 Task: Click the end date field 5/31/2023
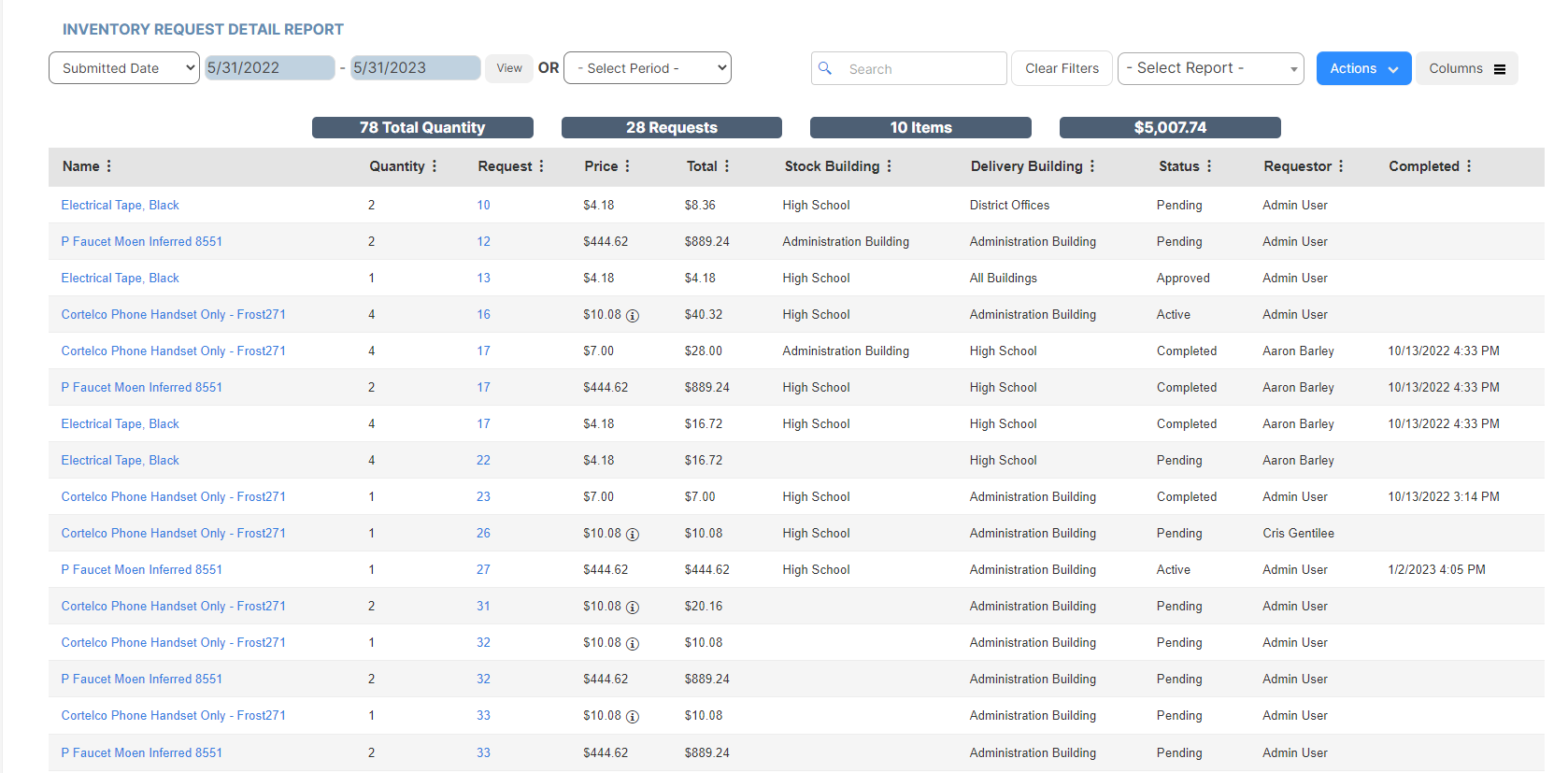pyautogui.click(x=416, y=68)
